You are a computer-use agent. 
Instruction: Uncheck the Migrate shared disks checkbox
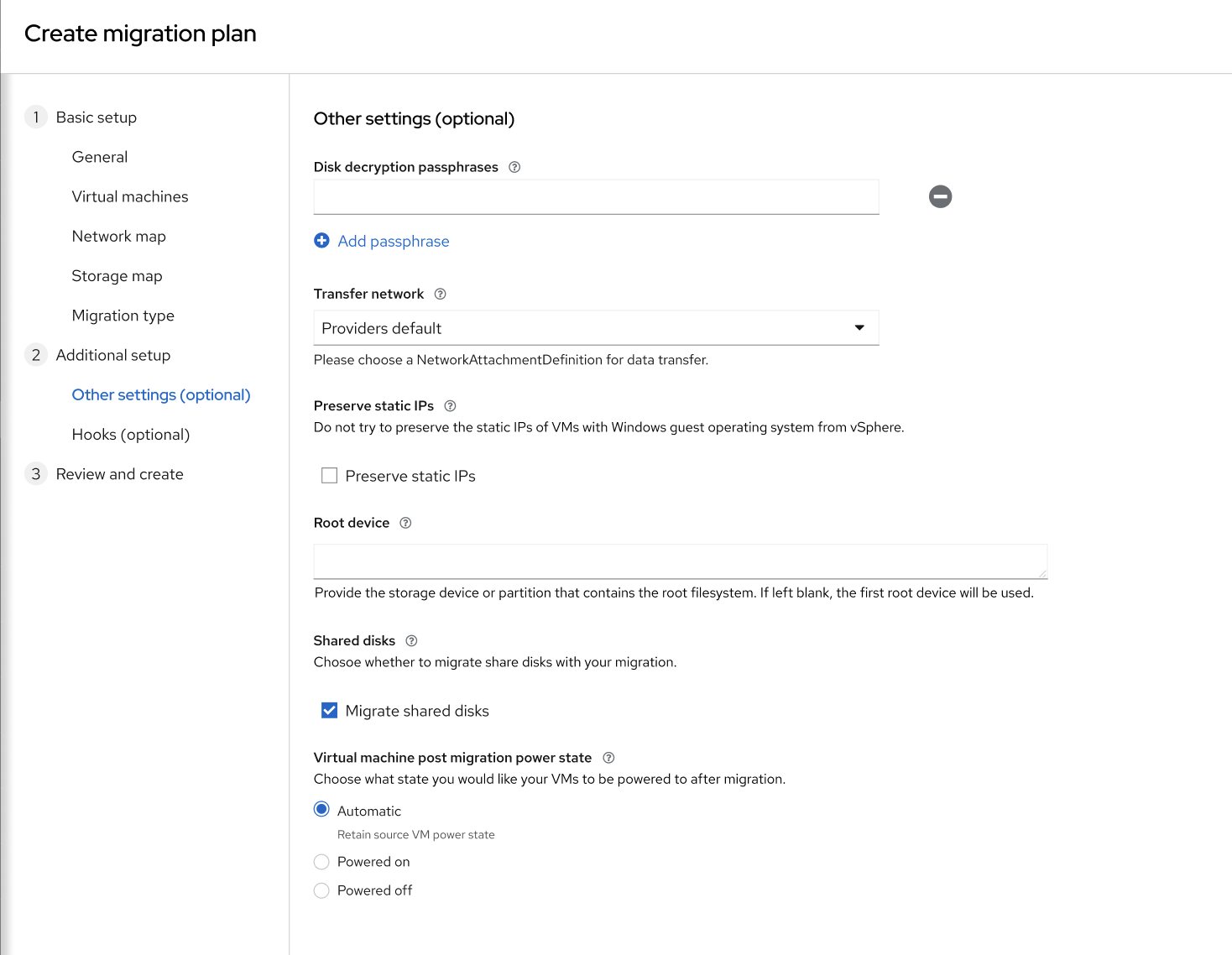330,711
